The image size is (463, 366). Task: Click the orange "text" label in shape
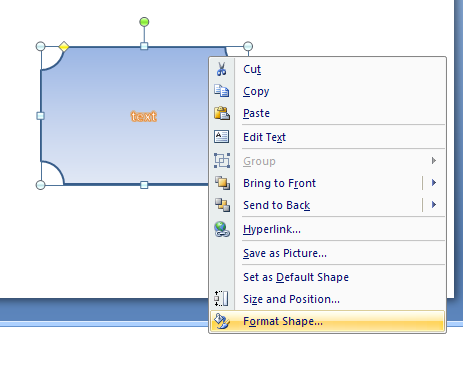point(144,116)
